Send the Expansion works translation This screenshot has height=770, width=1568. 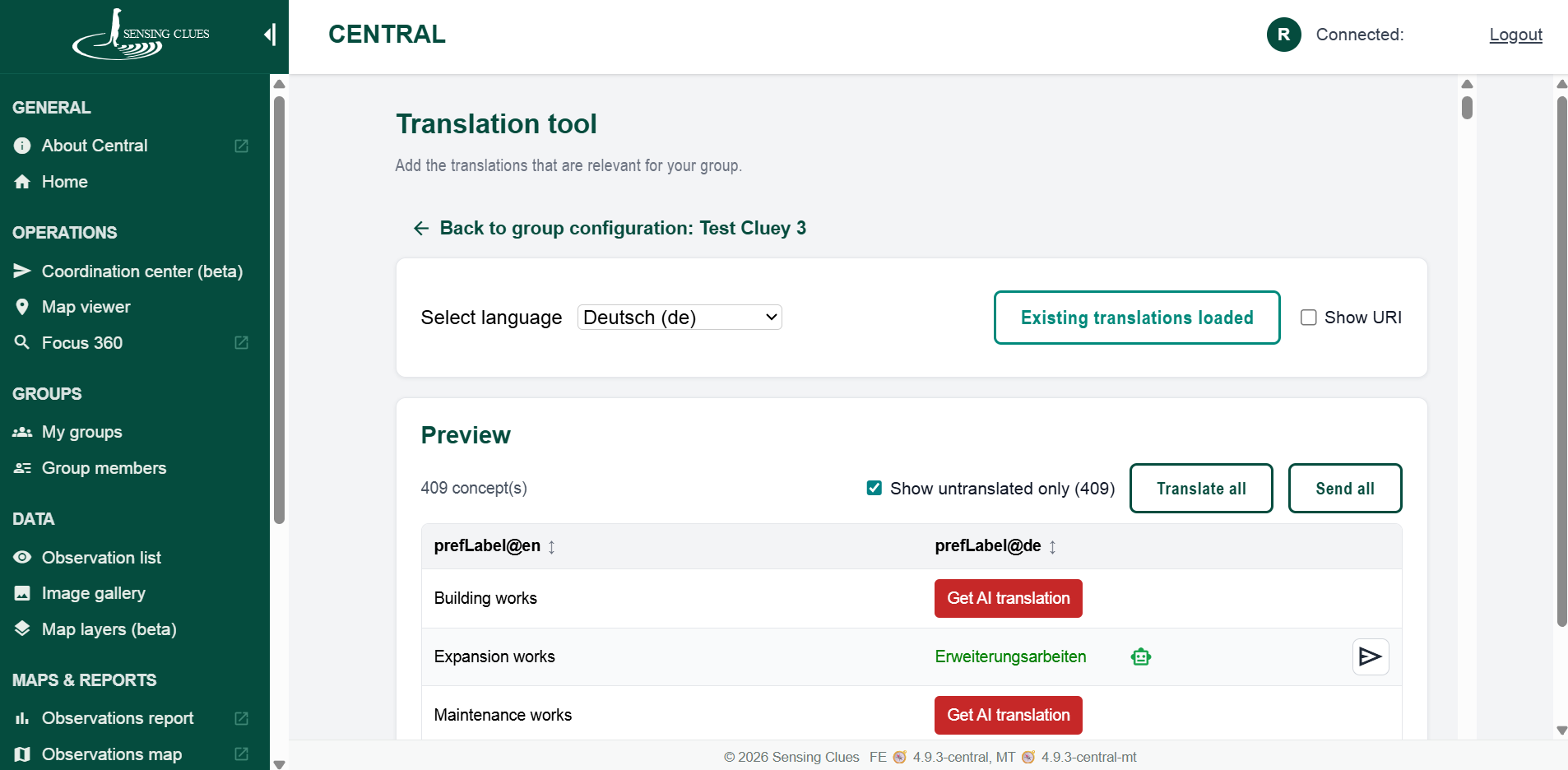pyautogui.click(x=1371, y=656)
